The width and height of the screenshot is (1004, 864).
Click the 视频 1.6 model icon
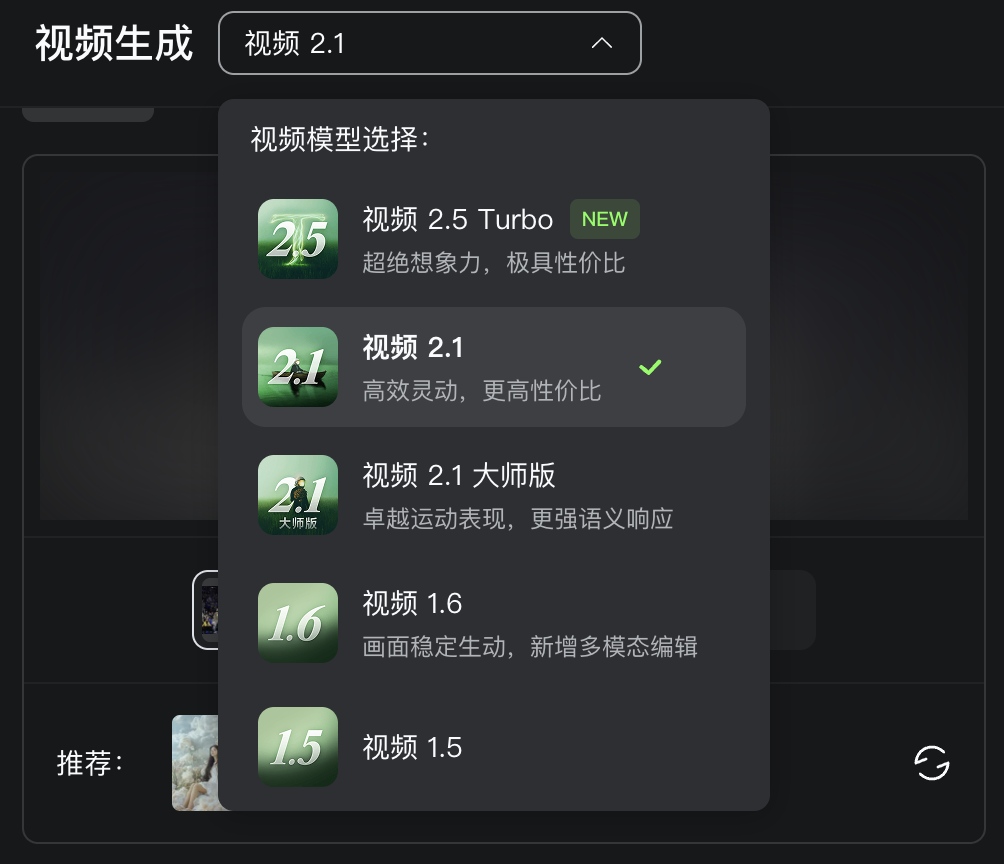pyautogui.click(x=298, y=623)
